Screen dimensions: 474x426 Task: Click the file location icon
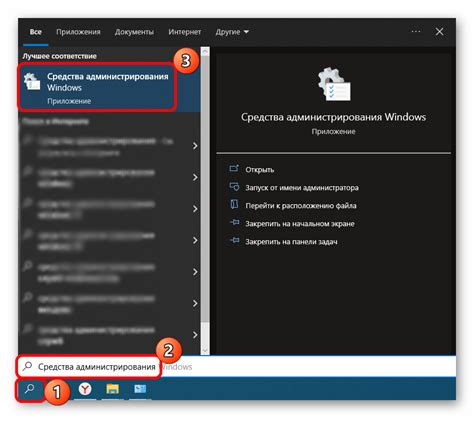[x=234, y=204]
